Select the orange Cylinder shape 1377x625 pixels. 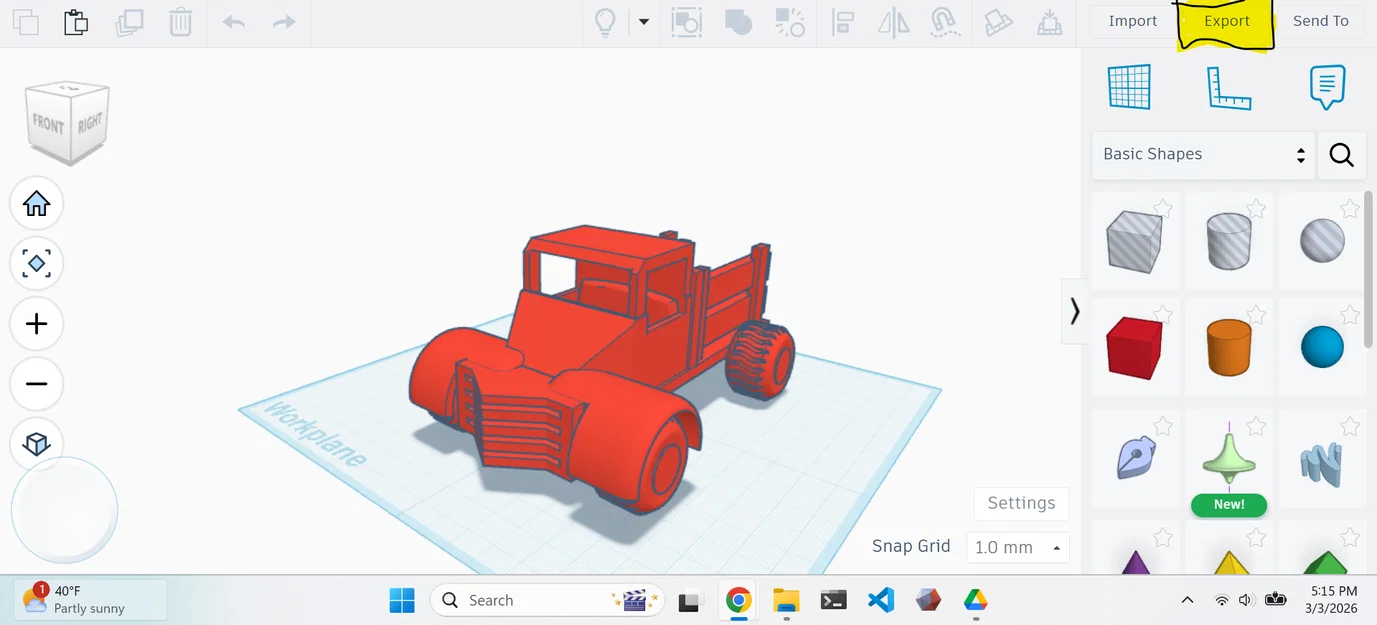pos(1229,346)
